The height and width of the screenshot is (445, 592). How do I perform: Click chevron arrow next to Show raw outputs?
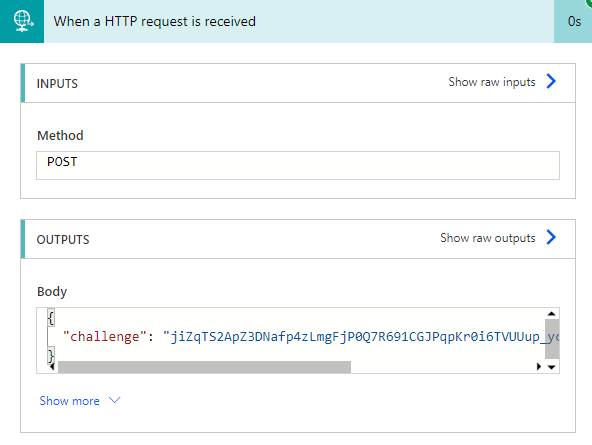coord(551,237)
